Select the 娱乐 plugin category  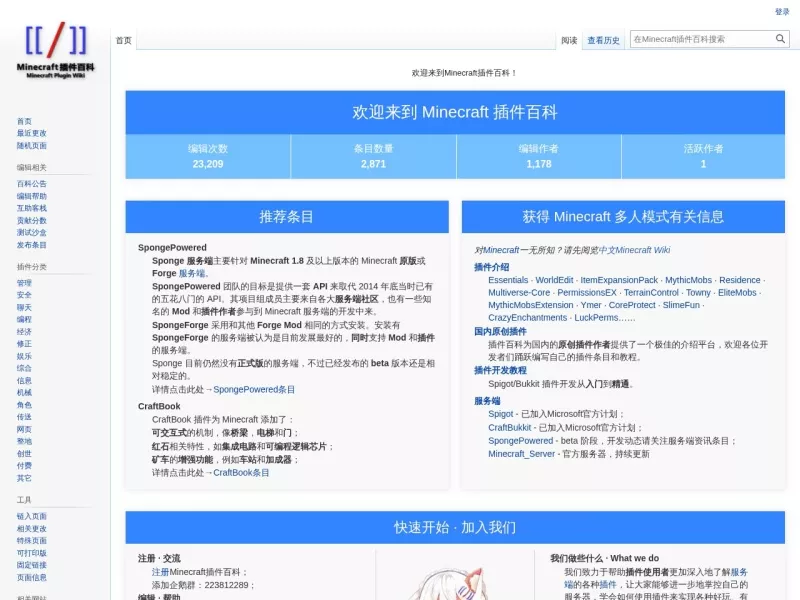(24, 356)
